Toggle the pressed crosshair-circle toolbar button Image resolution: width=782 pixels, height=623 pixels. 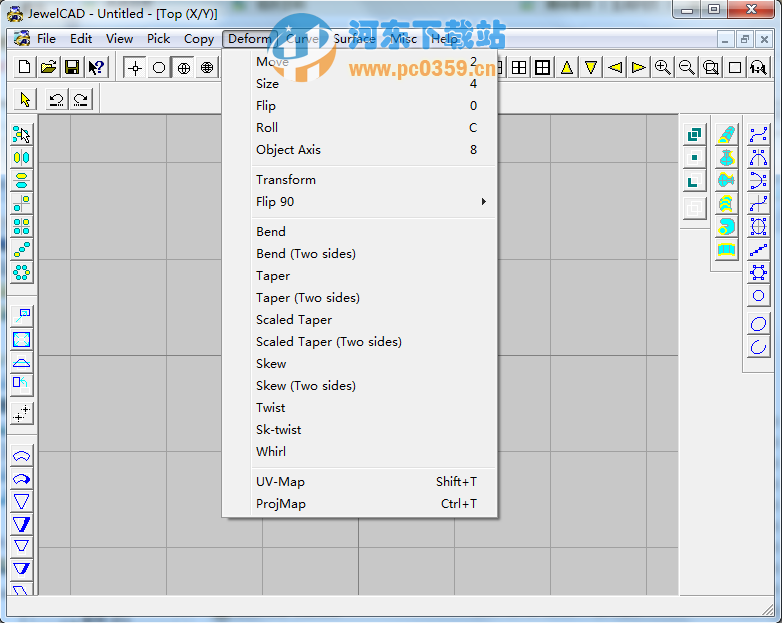183,67
